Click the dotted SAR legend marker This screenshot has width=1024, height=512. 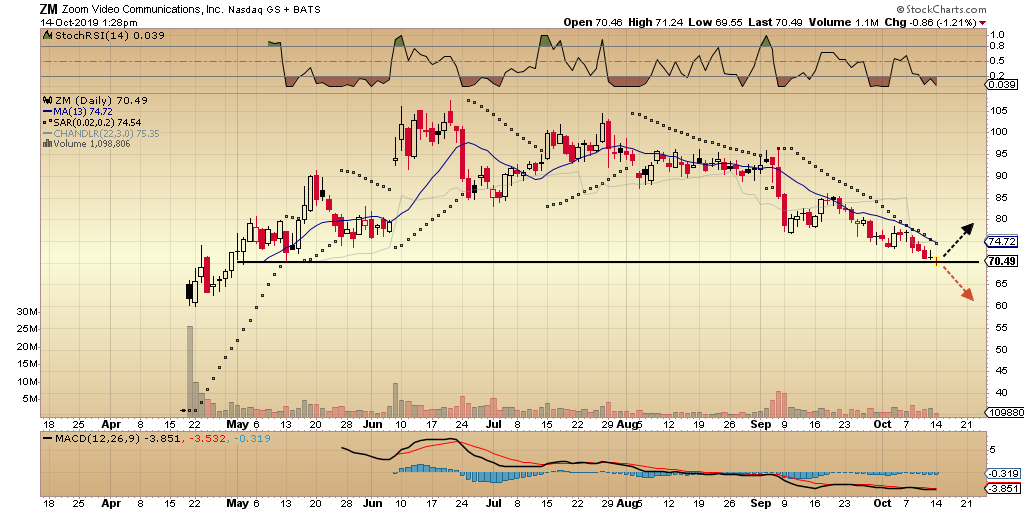pyautogui.click(x=46, y=123)
